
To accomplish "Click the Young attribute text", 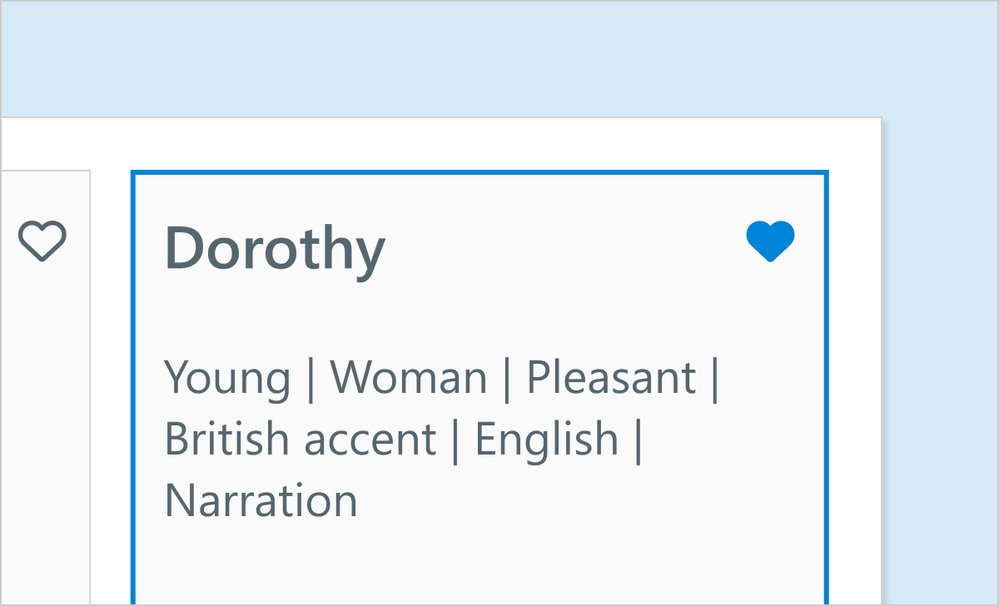I will [x=227, y=378].
